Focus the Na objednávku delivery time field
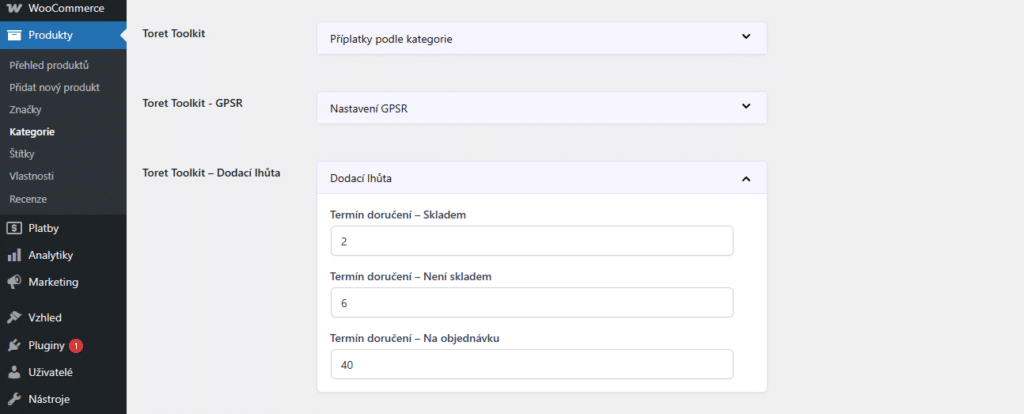The image size is (1024, 414). (x=532, y=364)
